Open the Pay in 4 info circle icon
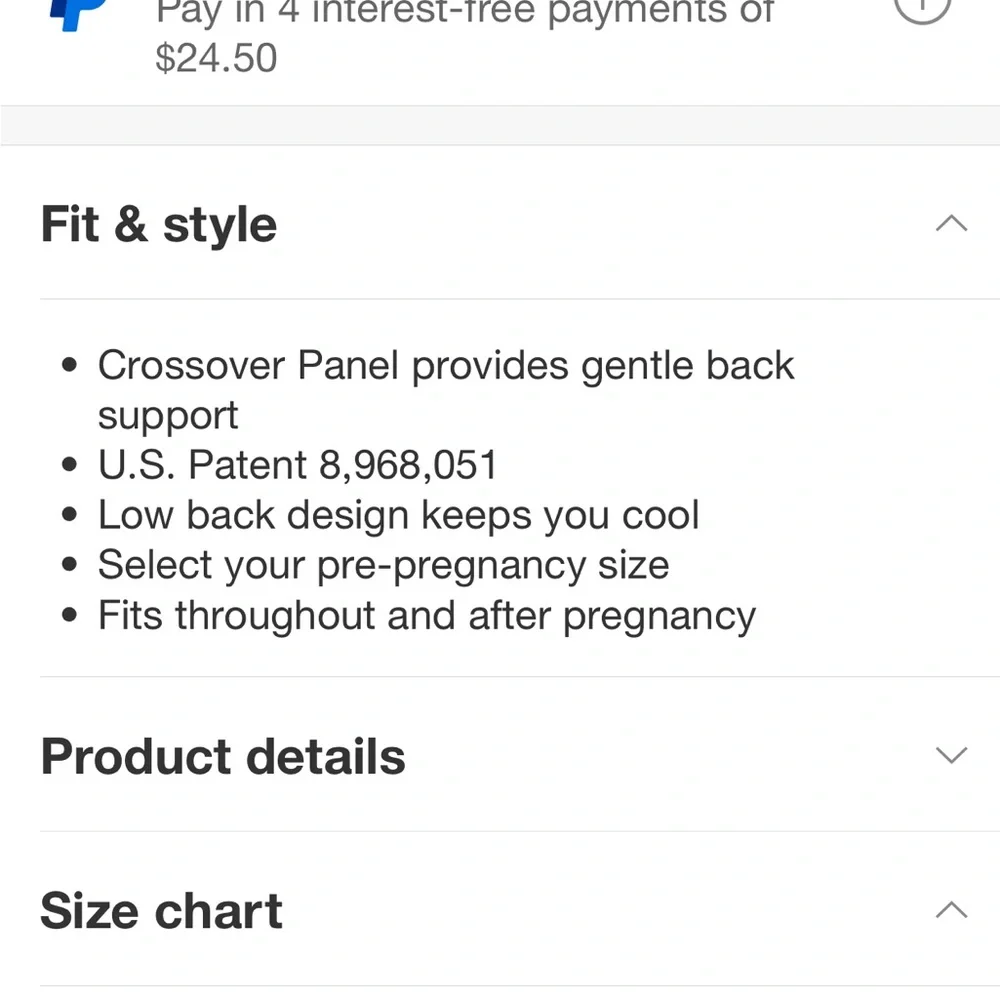The image size is (1000, 1000). pyautogui.click(x=922, y=8)
